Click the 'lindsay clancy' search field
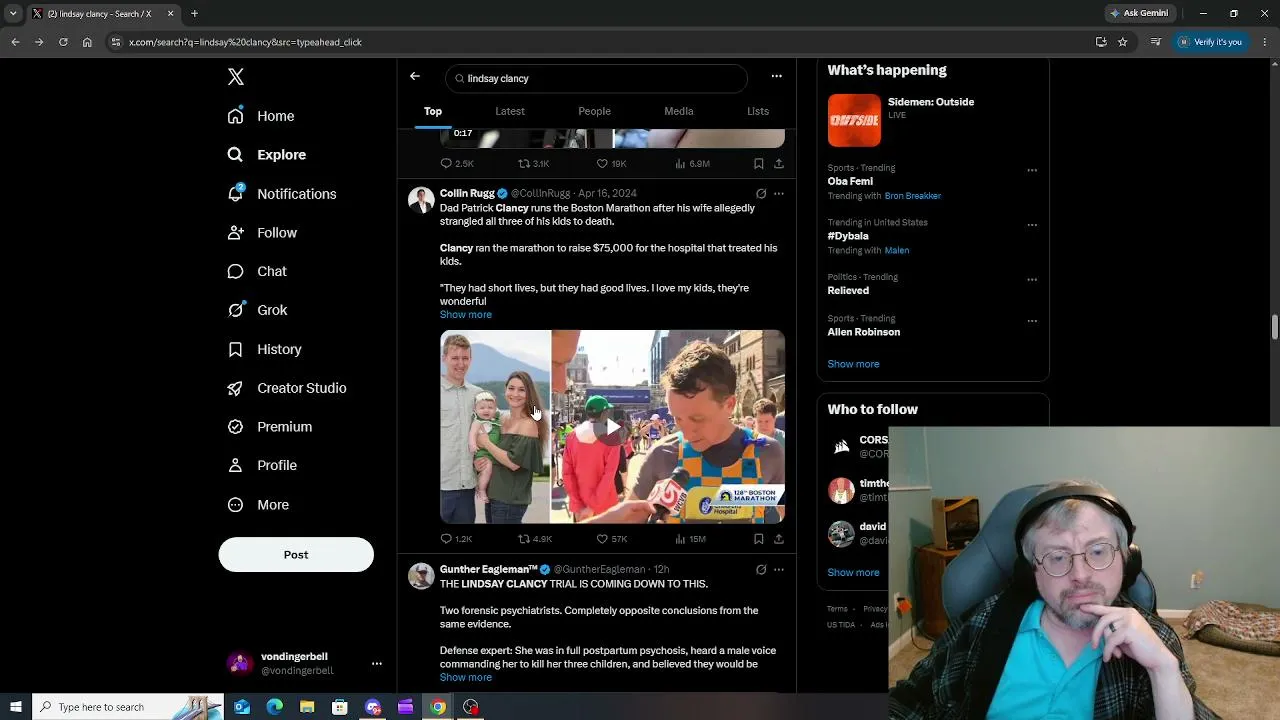 tap(596, 78)
